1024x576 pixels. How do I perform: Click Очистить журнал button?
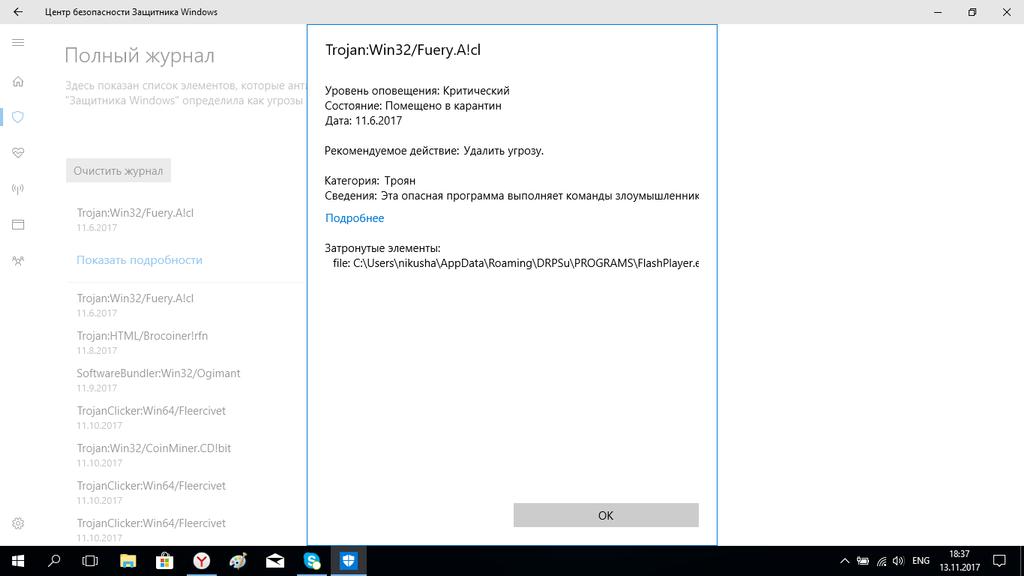click(118, 170)
